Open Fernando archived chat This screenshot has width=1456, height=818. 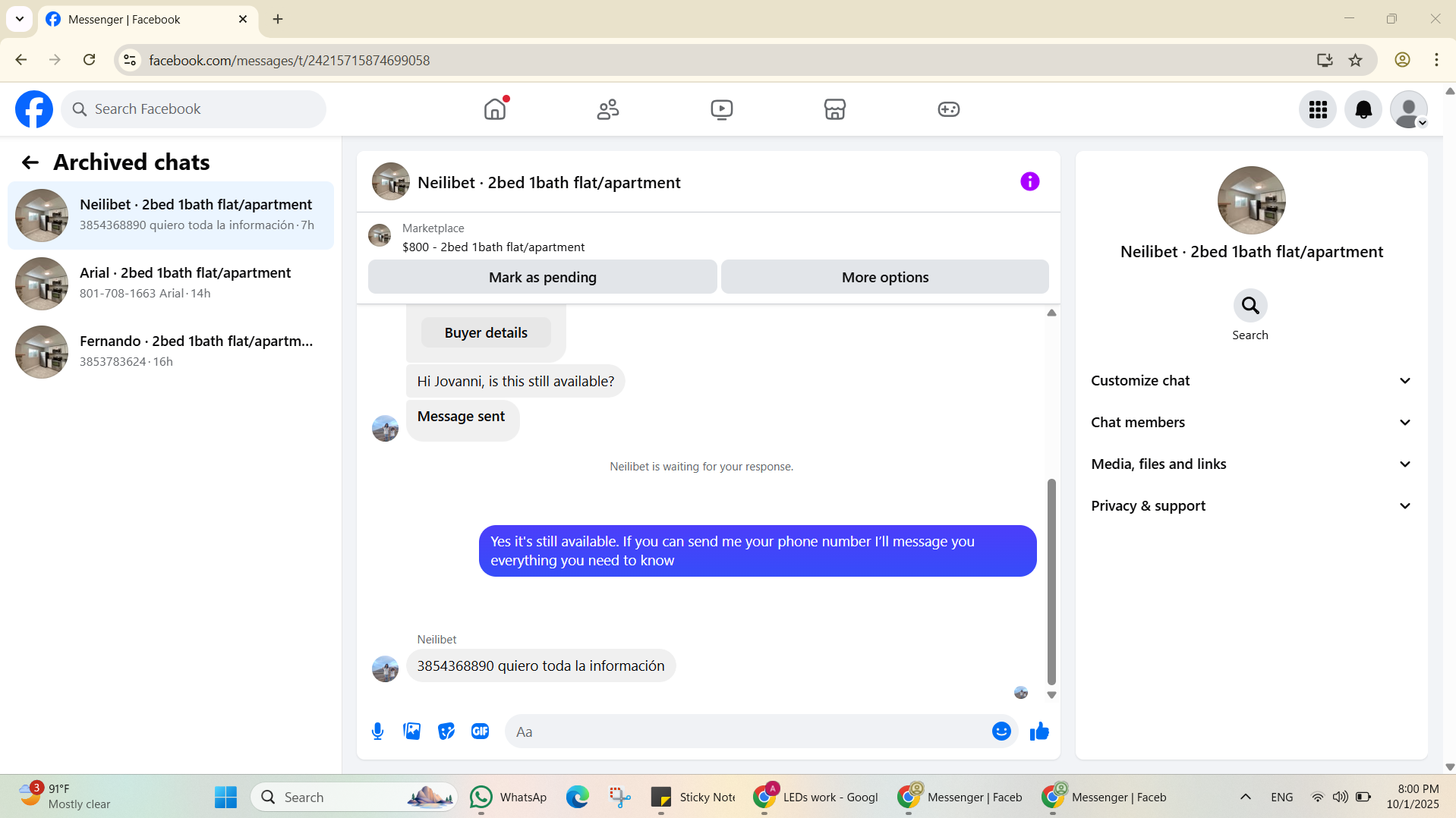[171, 352]
